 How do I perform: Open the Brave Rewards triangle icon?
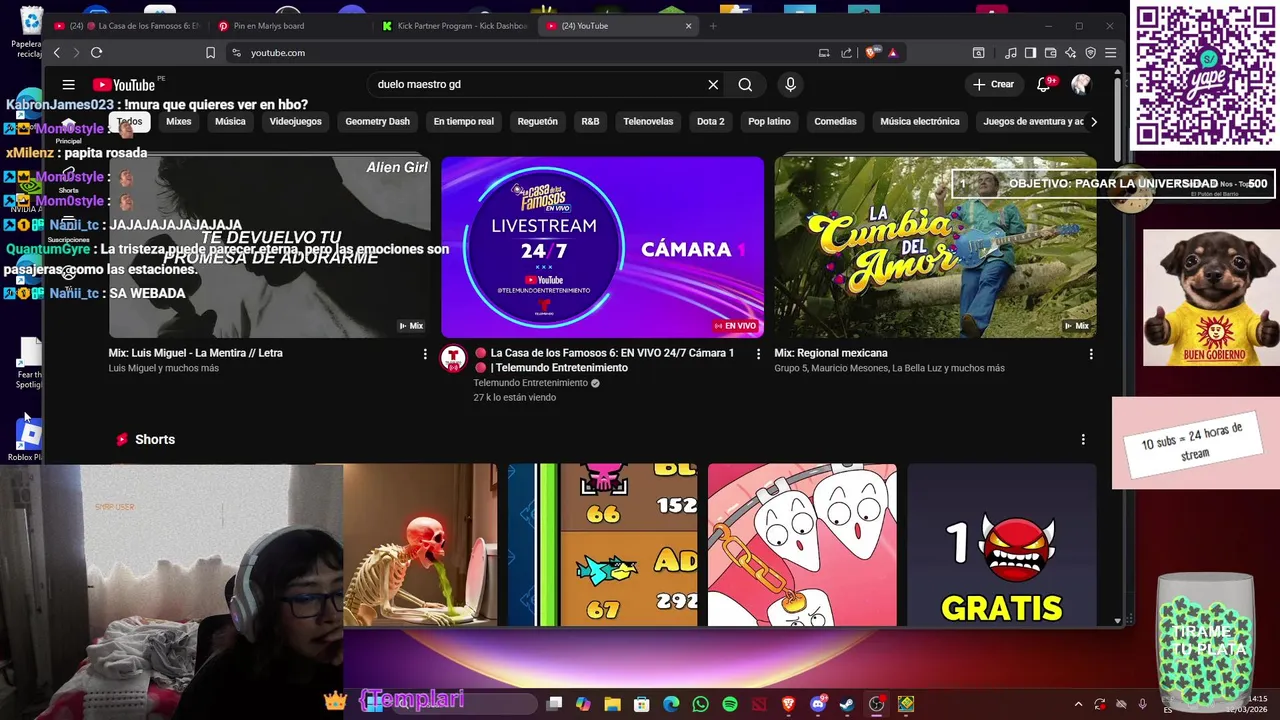[x=893, y=52]
